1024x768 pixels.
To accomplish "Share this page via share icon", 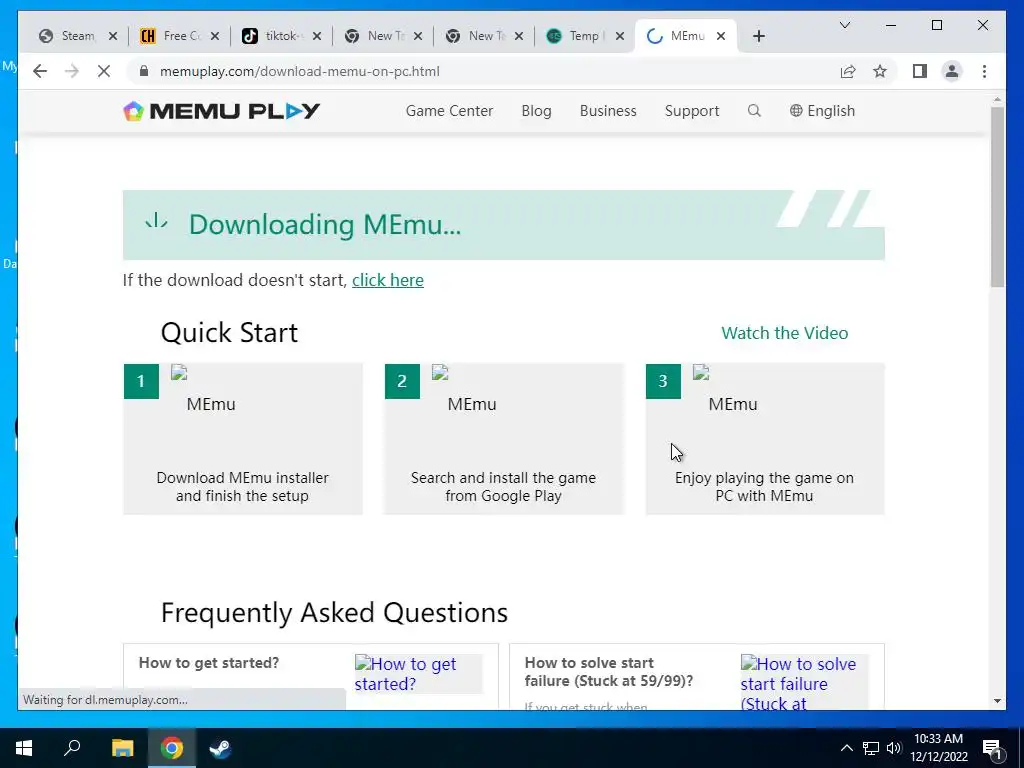I will [x=848, y=71].
